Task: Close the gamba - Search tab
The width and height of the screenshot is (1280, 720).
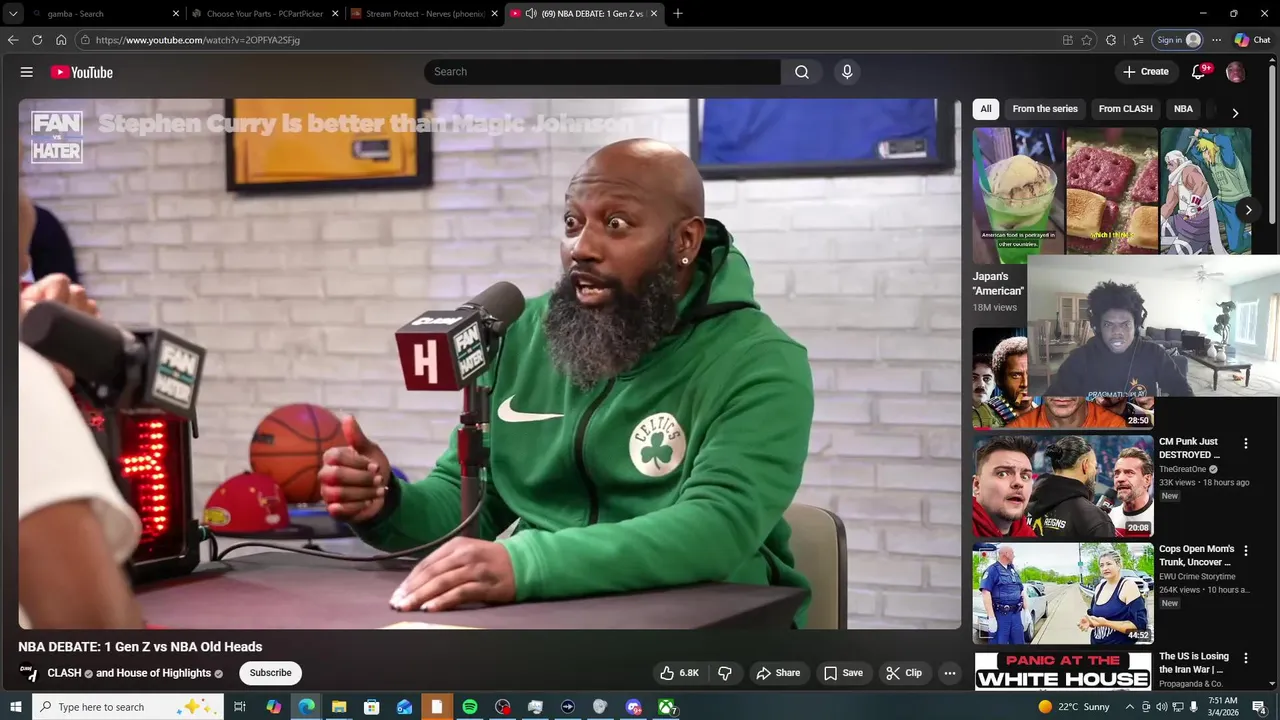Action: point(176,14)
